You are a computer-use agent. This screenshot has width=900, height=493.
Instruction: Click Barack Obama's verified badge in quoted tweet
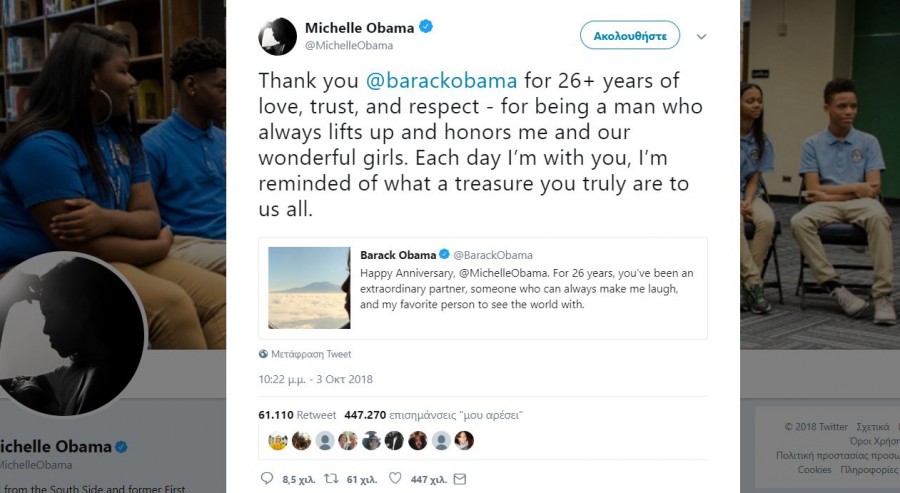point(445,255)
